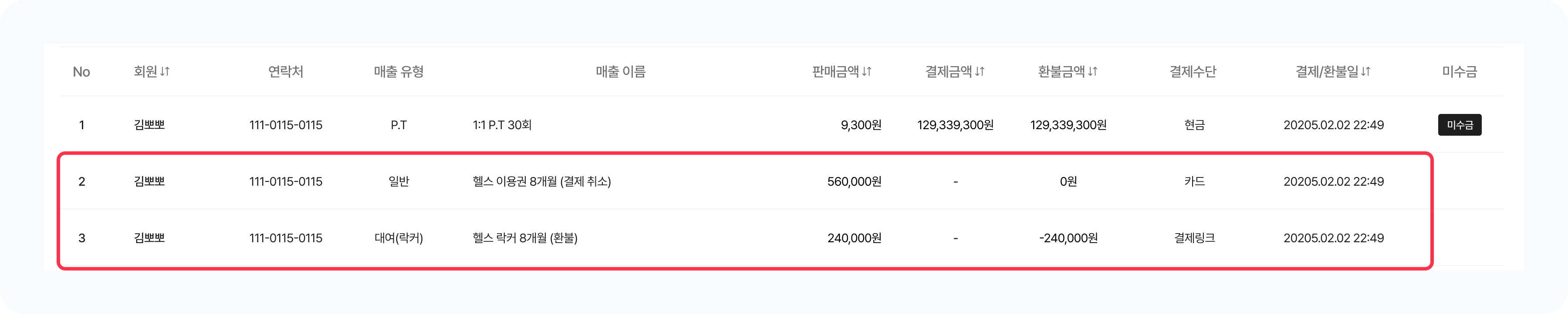Click the 결제수단 column header

point(1193,72)
